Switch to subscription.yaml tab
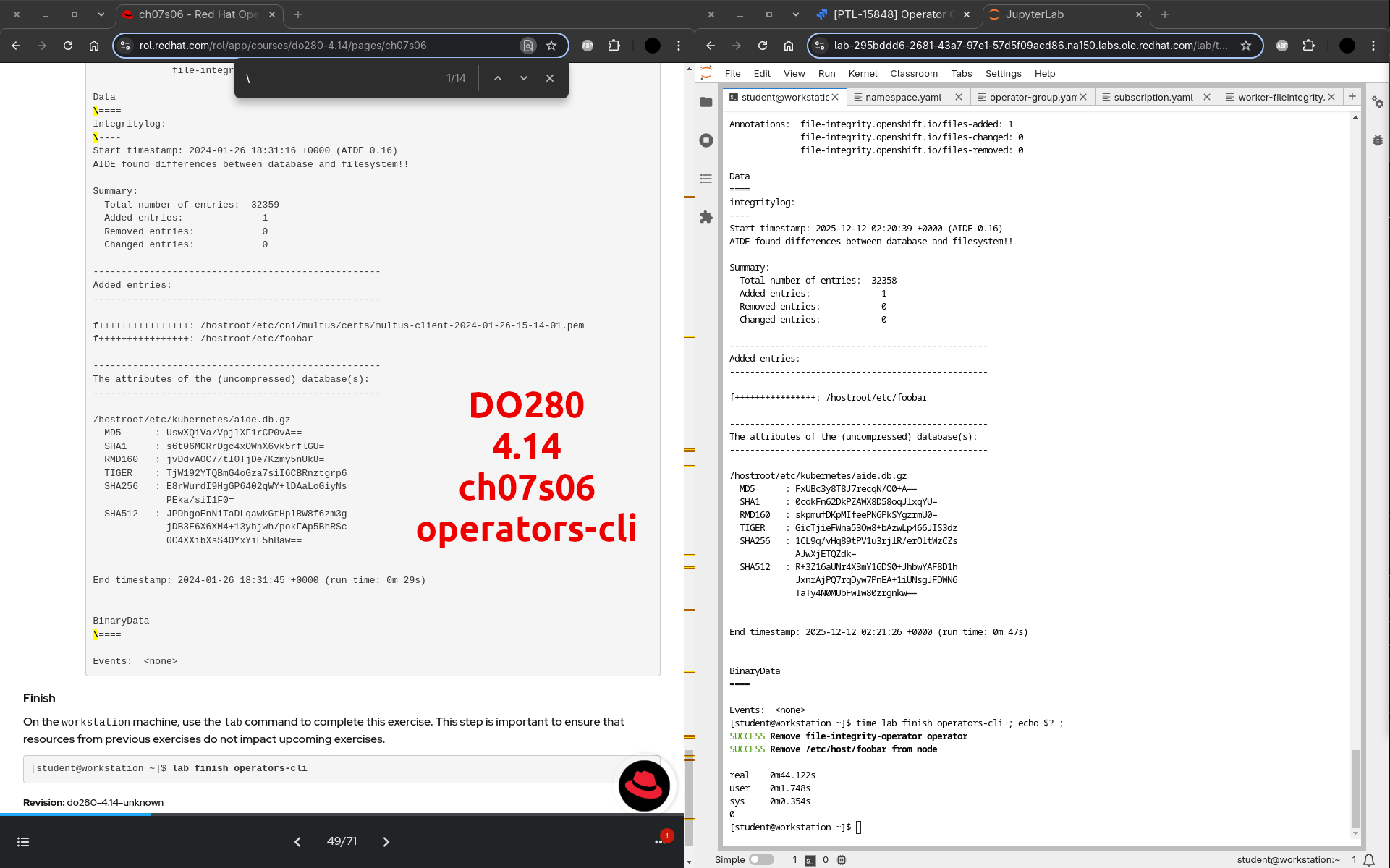The width and height of the screenshot is (1390, 868). point(1153,97)
